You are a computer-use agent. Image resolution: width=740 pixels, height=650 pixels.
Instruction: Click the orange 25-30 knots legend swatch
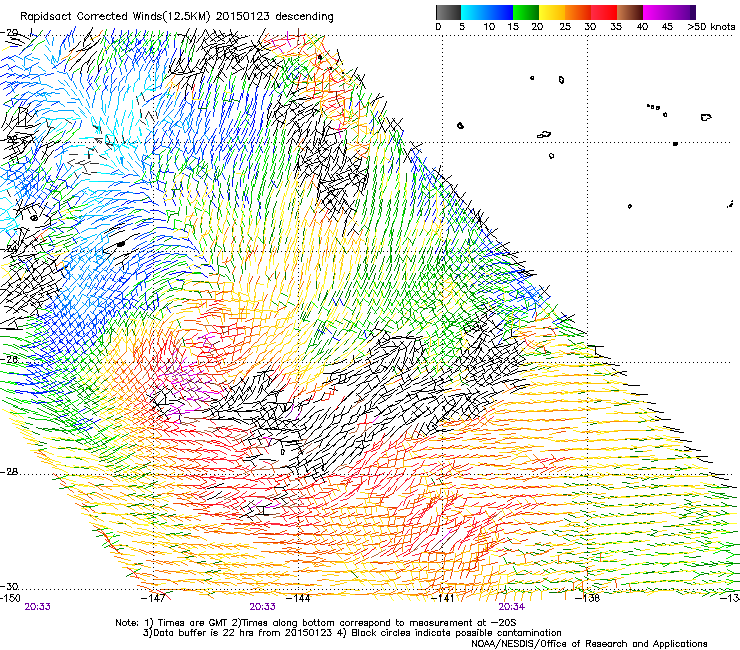click(x=578, y=12)
